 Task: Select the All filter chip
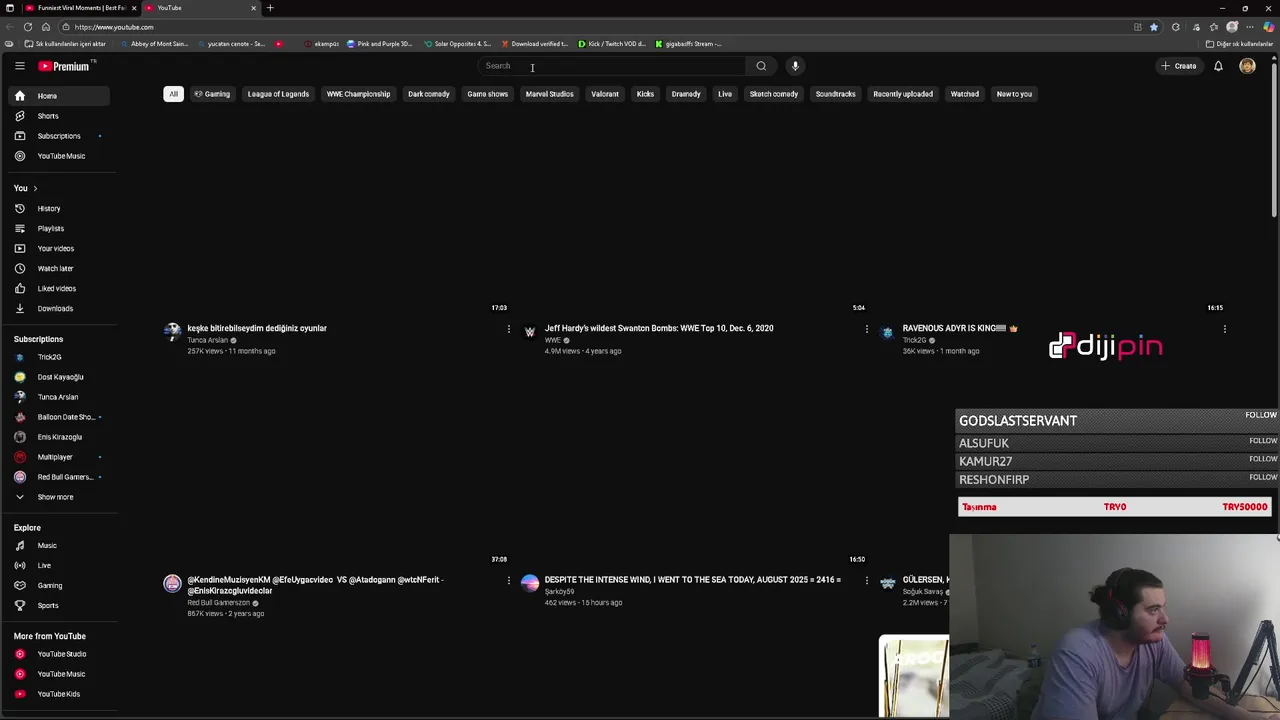click(173, 94)
